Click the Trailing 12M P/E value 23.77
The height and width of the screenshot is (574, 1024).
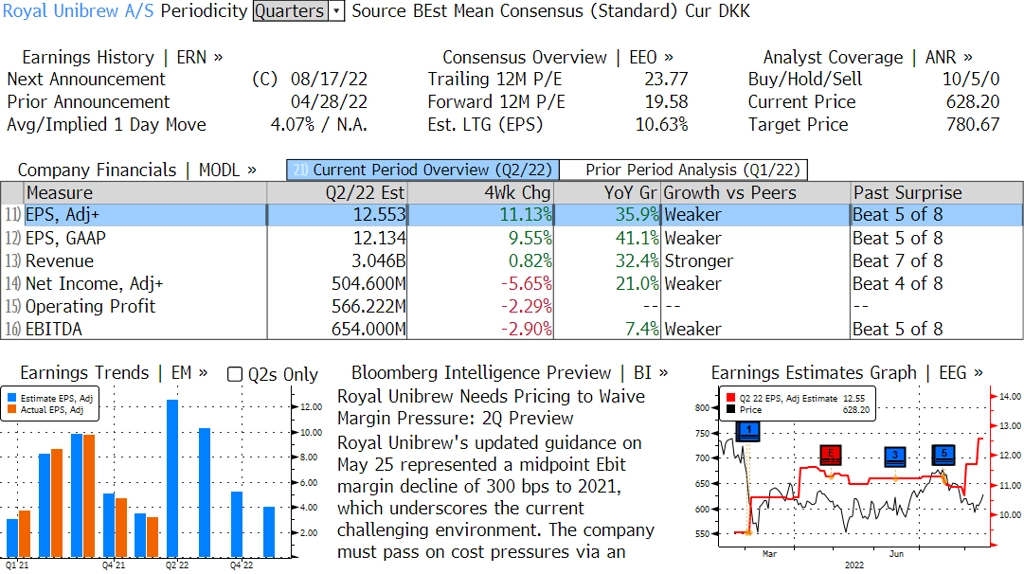click(666, 79)
